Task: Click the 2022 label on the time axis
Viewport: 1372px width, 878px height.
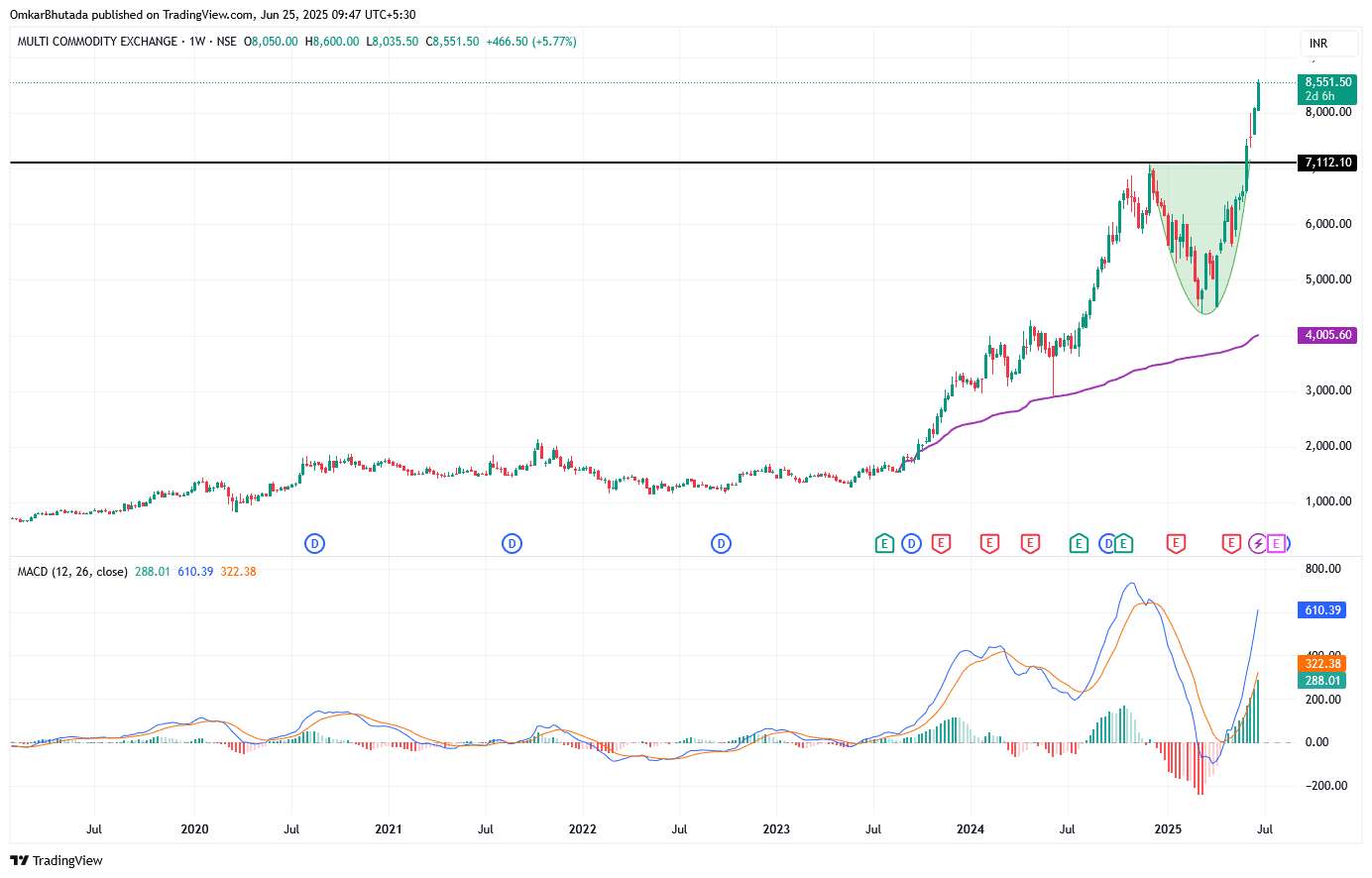Action: pos(583,829)
